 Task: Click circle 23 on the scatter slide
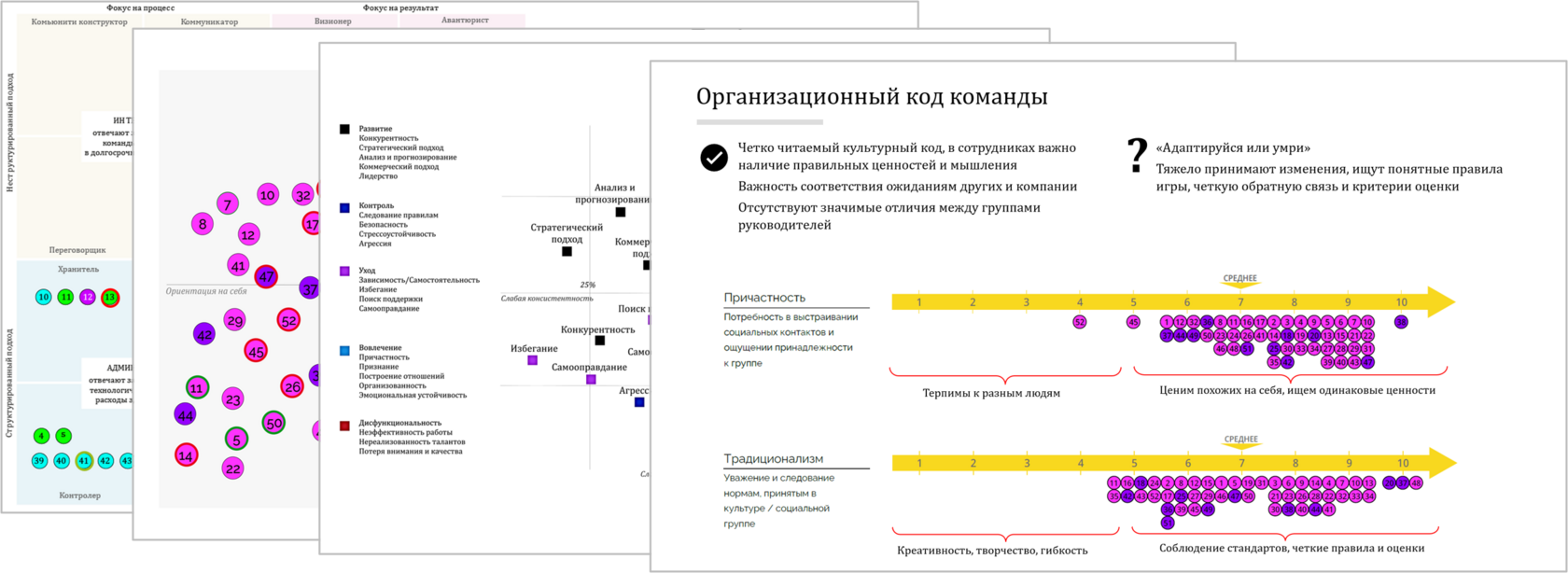[233, 399]
